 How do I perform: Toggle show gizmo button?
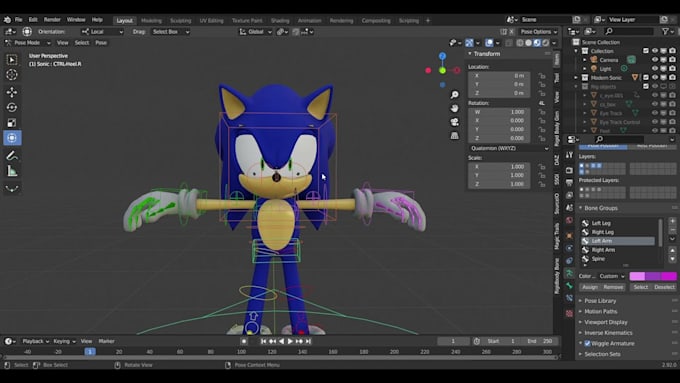(469, 43)
